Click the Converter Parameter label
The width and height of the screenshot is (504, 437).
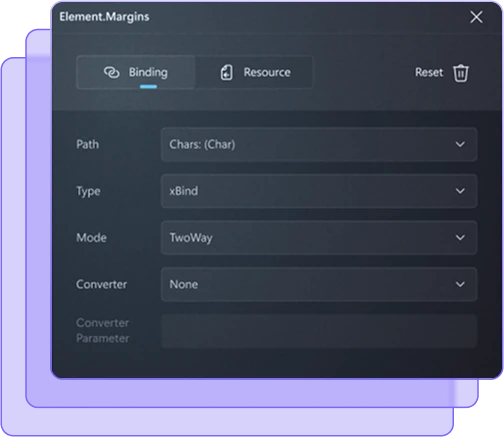(103, 330)
